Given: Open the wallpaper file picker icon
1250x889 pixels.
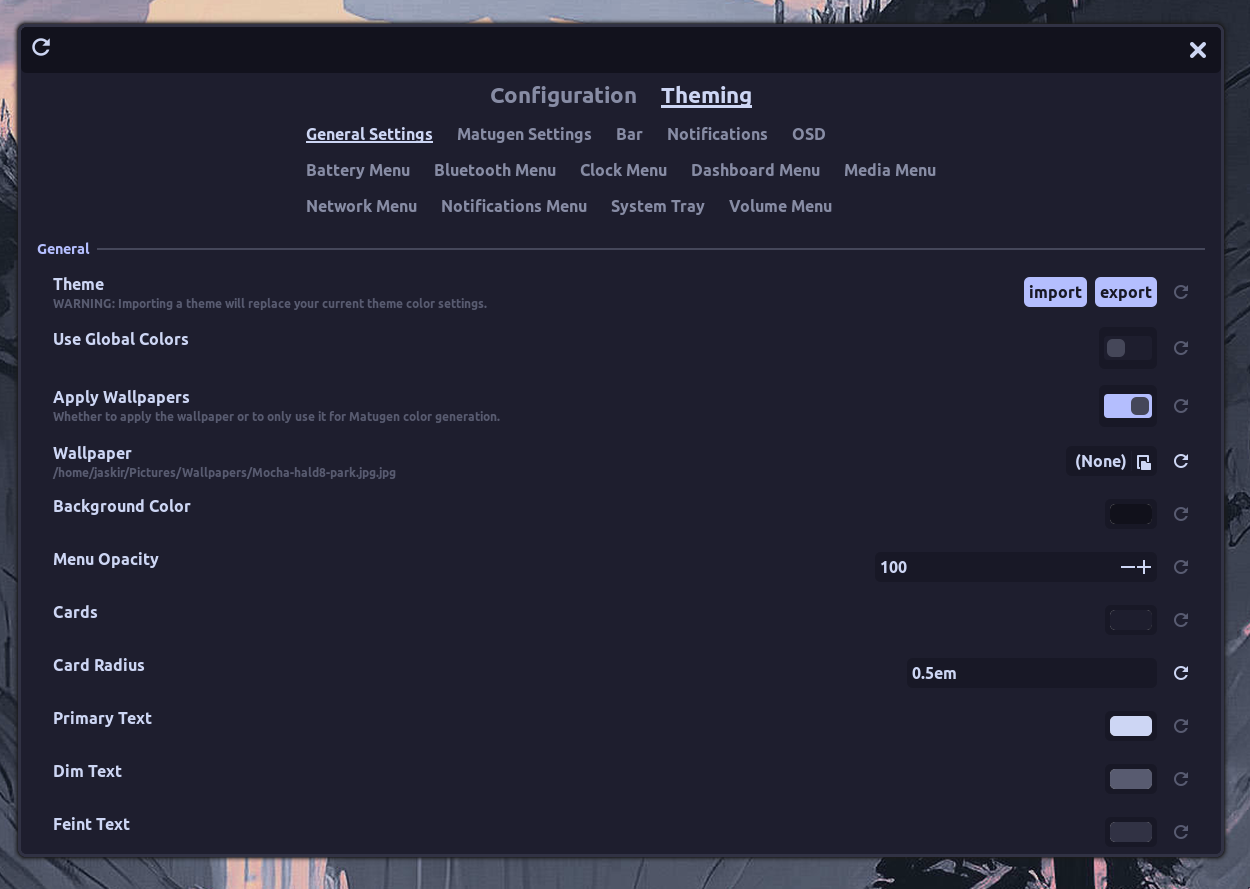Looking at the screenshot, I should [x=1144, y=462].
